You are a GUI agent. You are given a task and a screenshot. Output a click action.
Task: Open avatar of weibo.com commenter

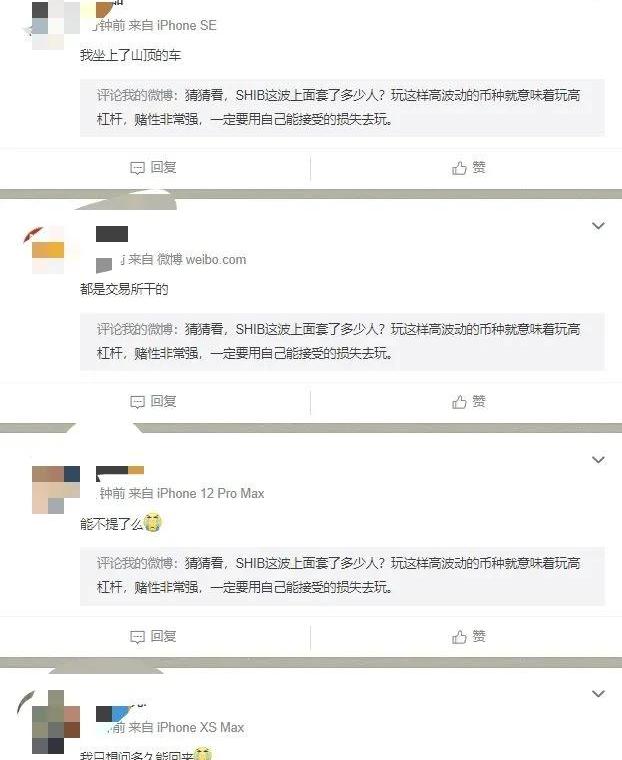[x=48, y=251]
